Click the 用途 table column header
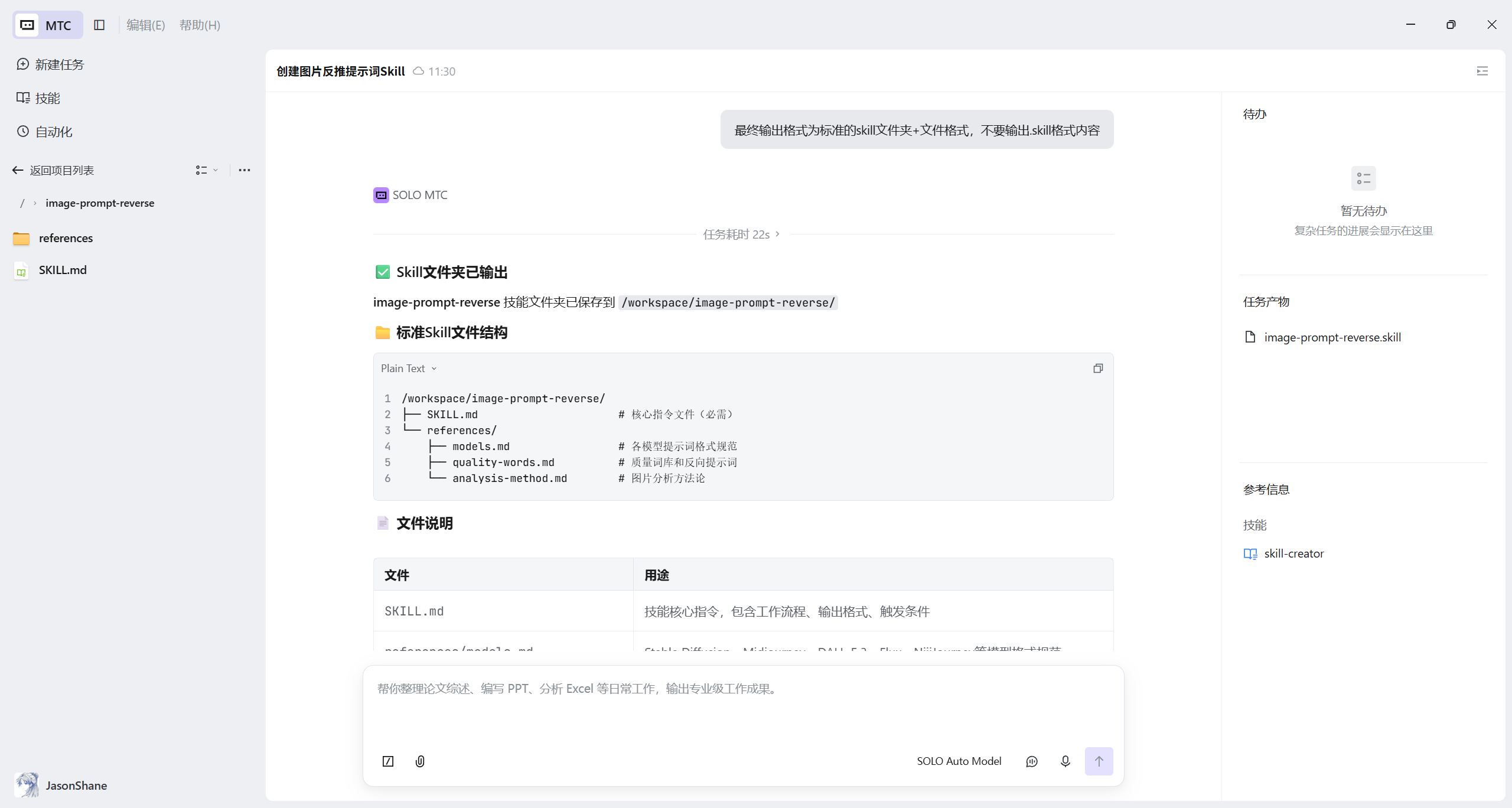Image resolution: width=1512 pixels, height=808 pixels. (x=874, y=575)
